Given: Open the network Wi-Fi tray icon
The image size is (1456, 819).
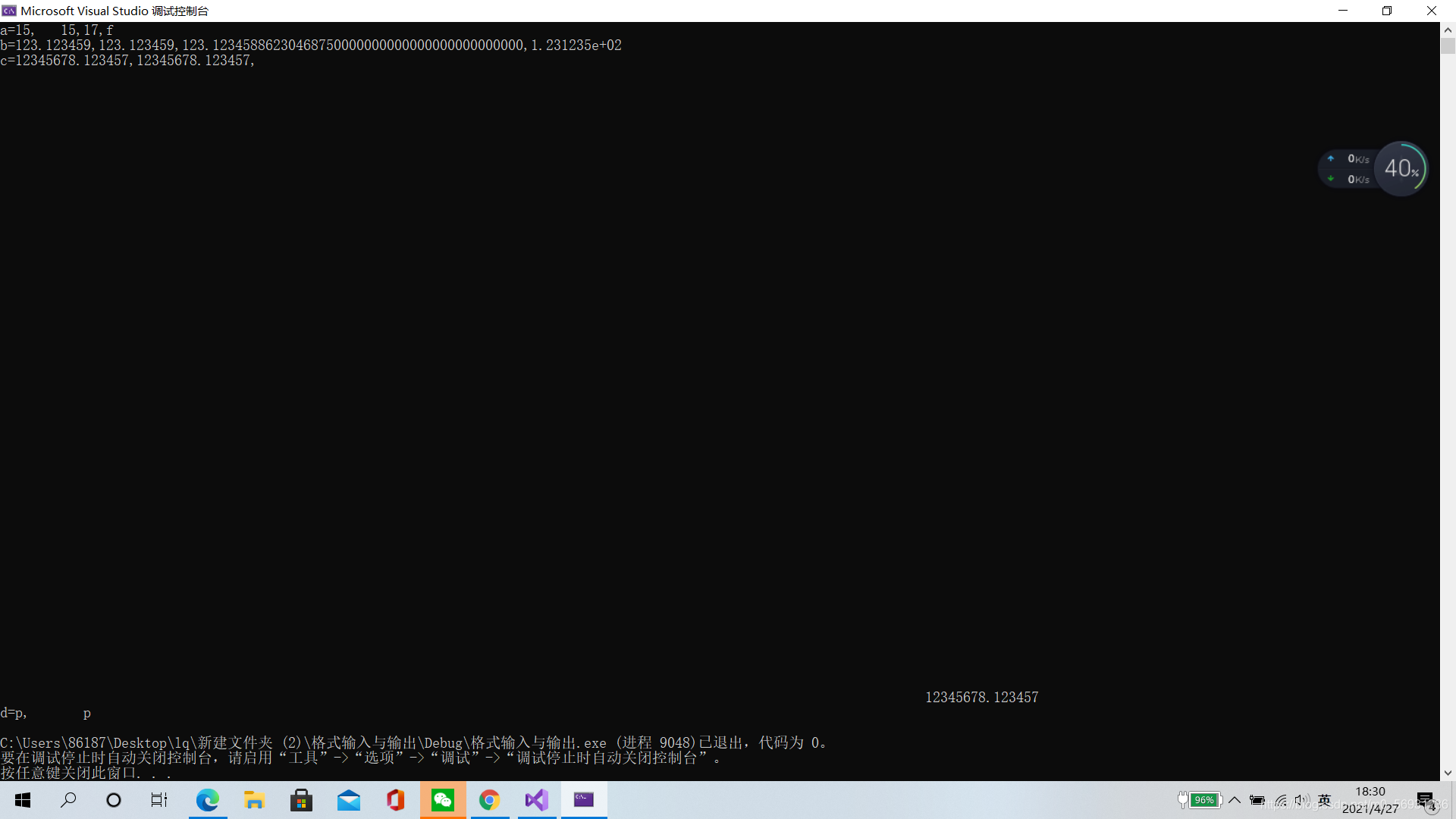Looking at the screenshot, I should 1281,800.
